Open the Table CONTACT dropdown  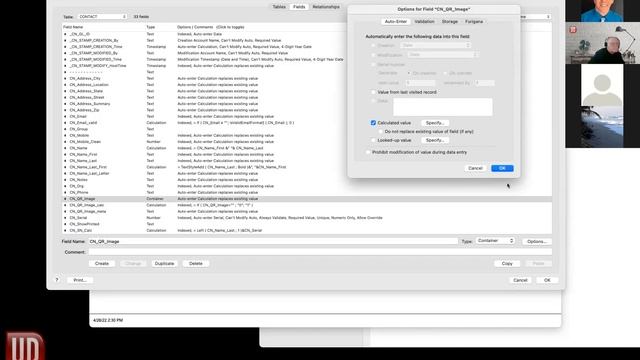click(102, 17)
